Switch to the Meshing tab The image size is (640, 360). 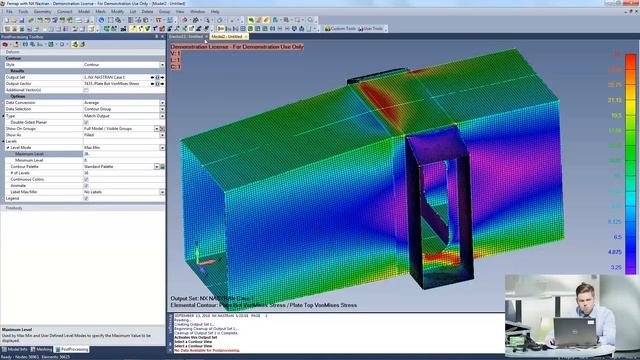(x=41, y=349)
